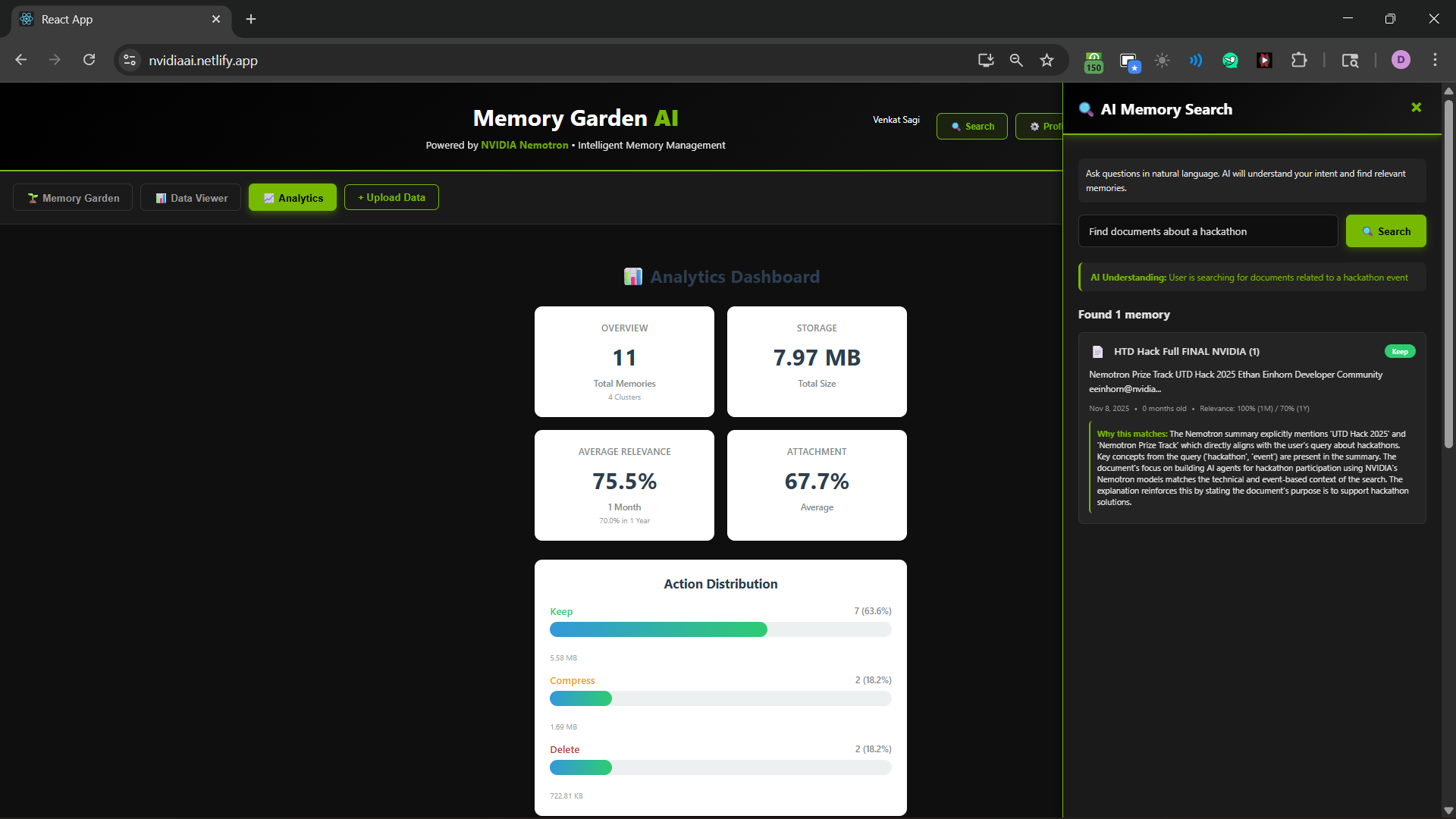Click the install app icon in address bar
This screenshot has height=819, width=1456.
click(x=985, y=61)
